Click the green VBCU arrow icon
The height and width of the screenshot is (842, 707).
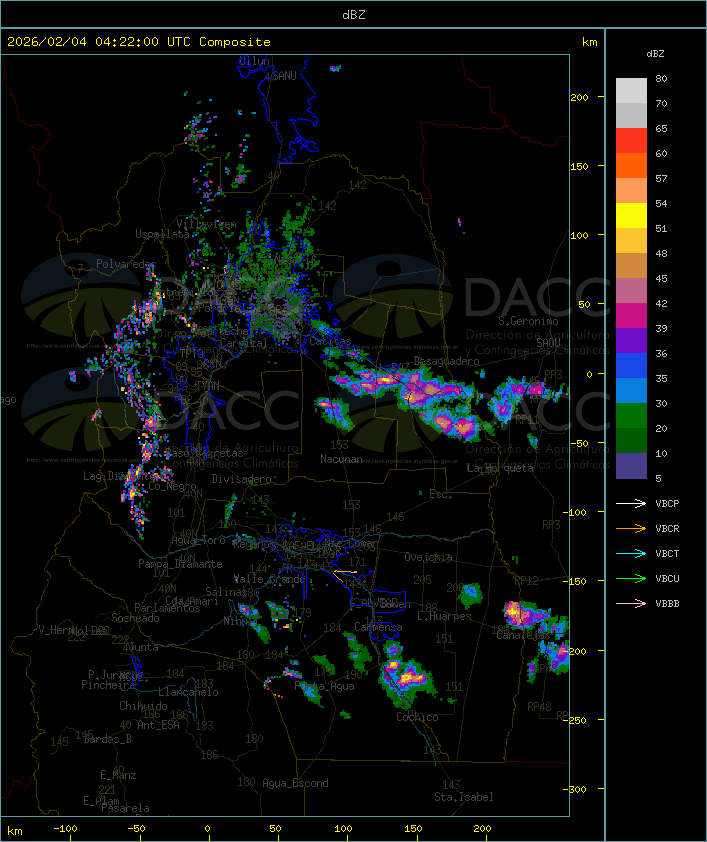coord(631,578)
